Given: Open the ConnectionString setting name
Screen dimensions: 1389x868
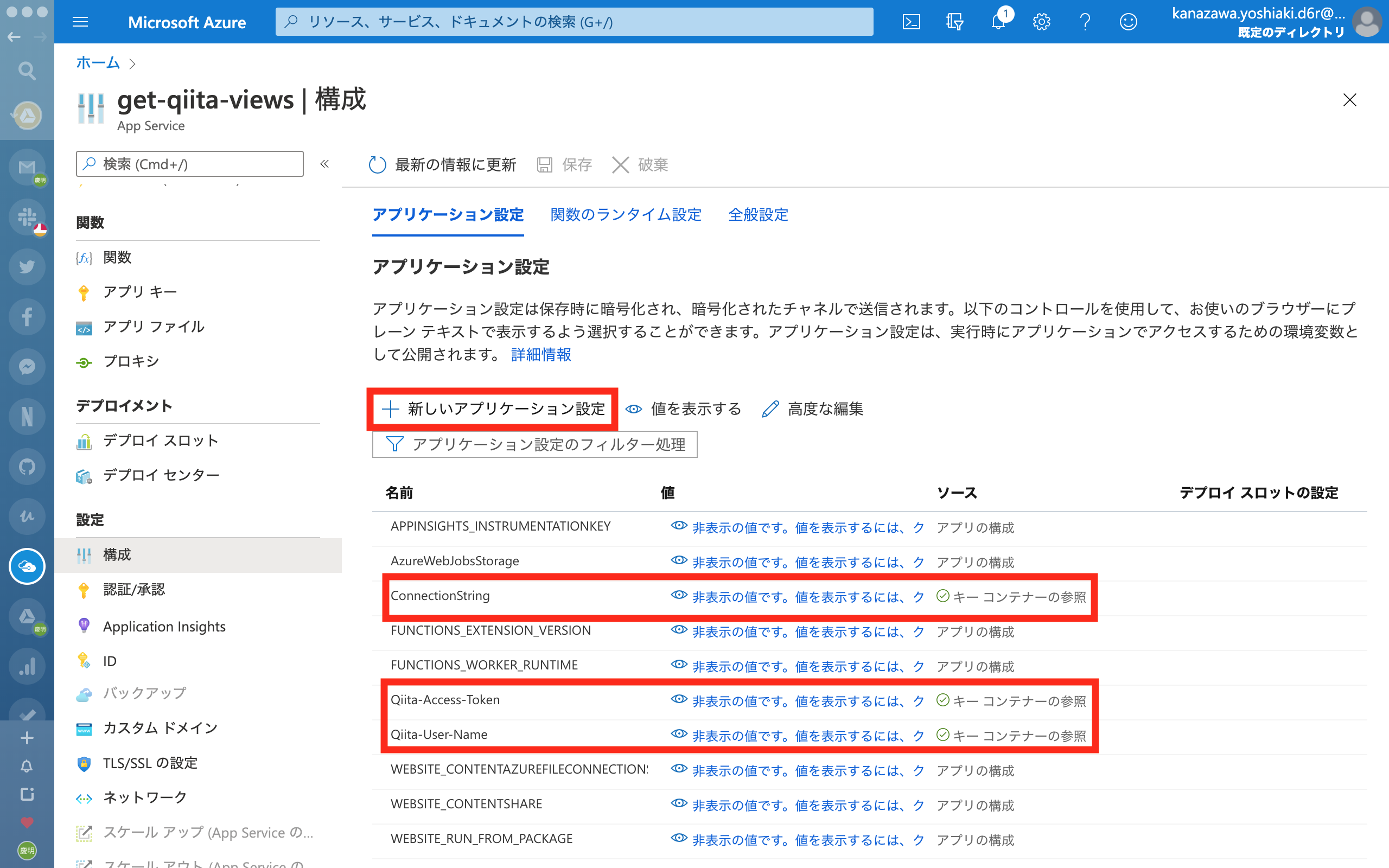Looking at the screenshot, I should (440, 595).
